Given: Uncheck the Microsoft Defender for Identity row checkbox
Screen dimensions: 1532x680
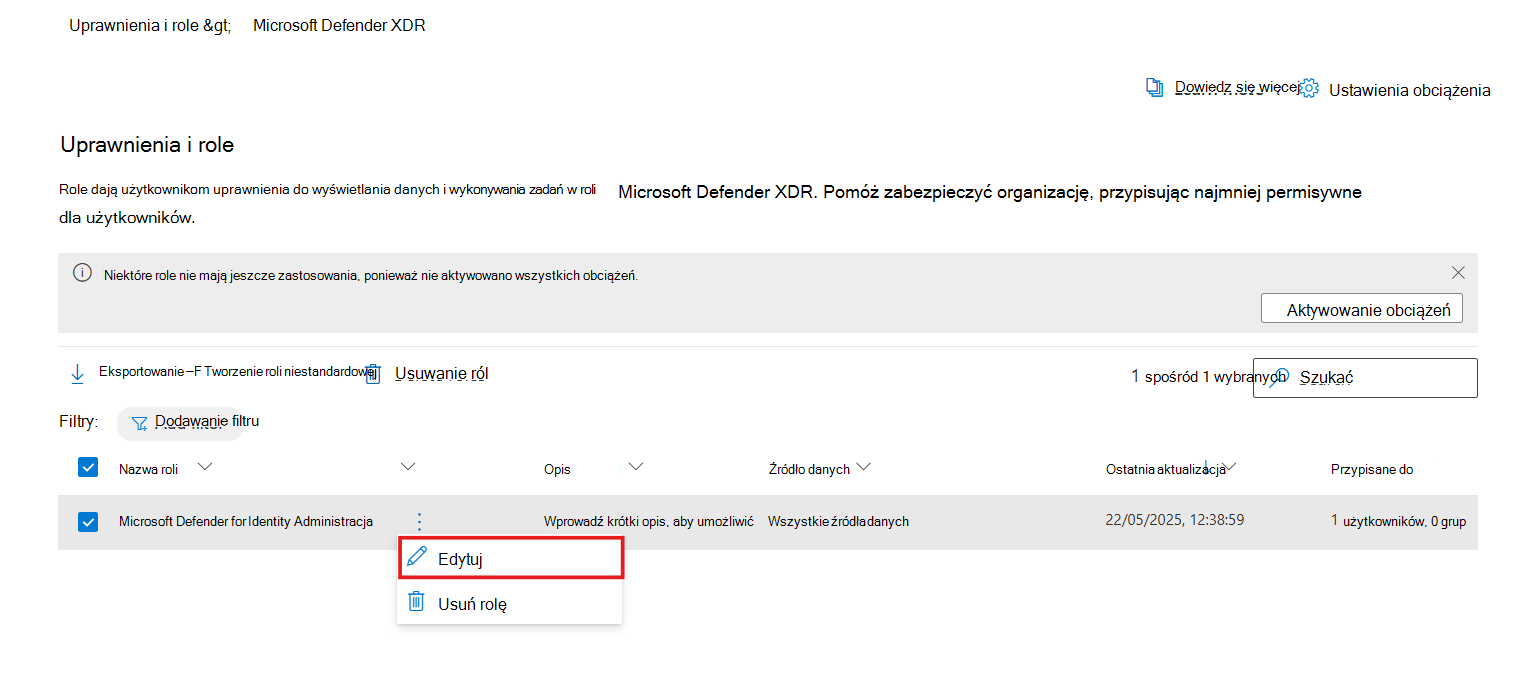Looking at the screenshot, I should 89,521.
